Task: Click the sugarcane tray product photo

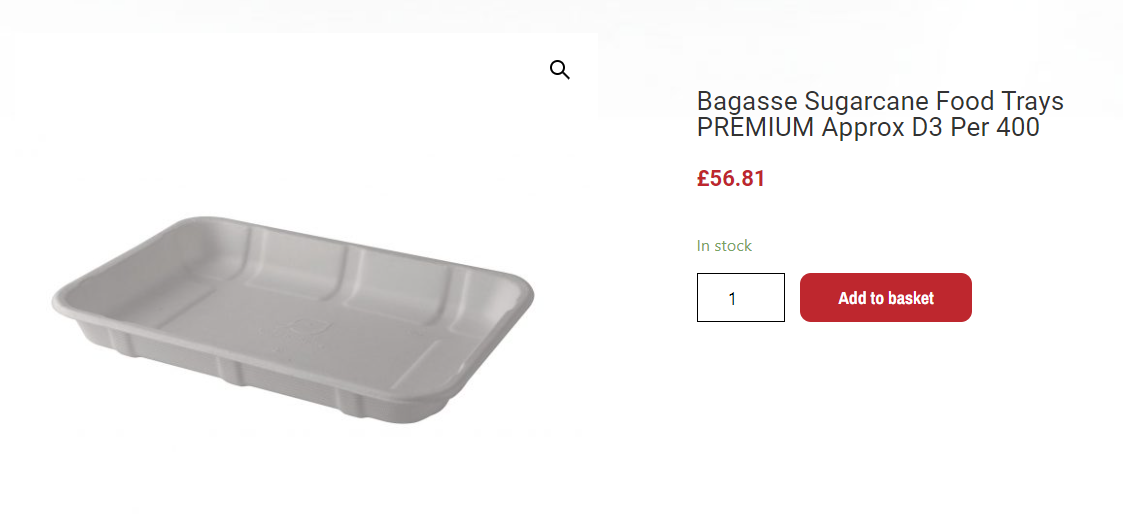Action: [x=293, y=318]
